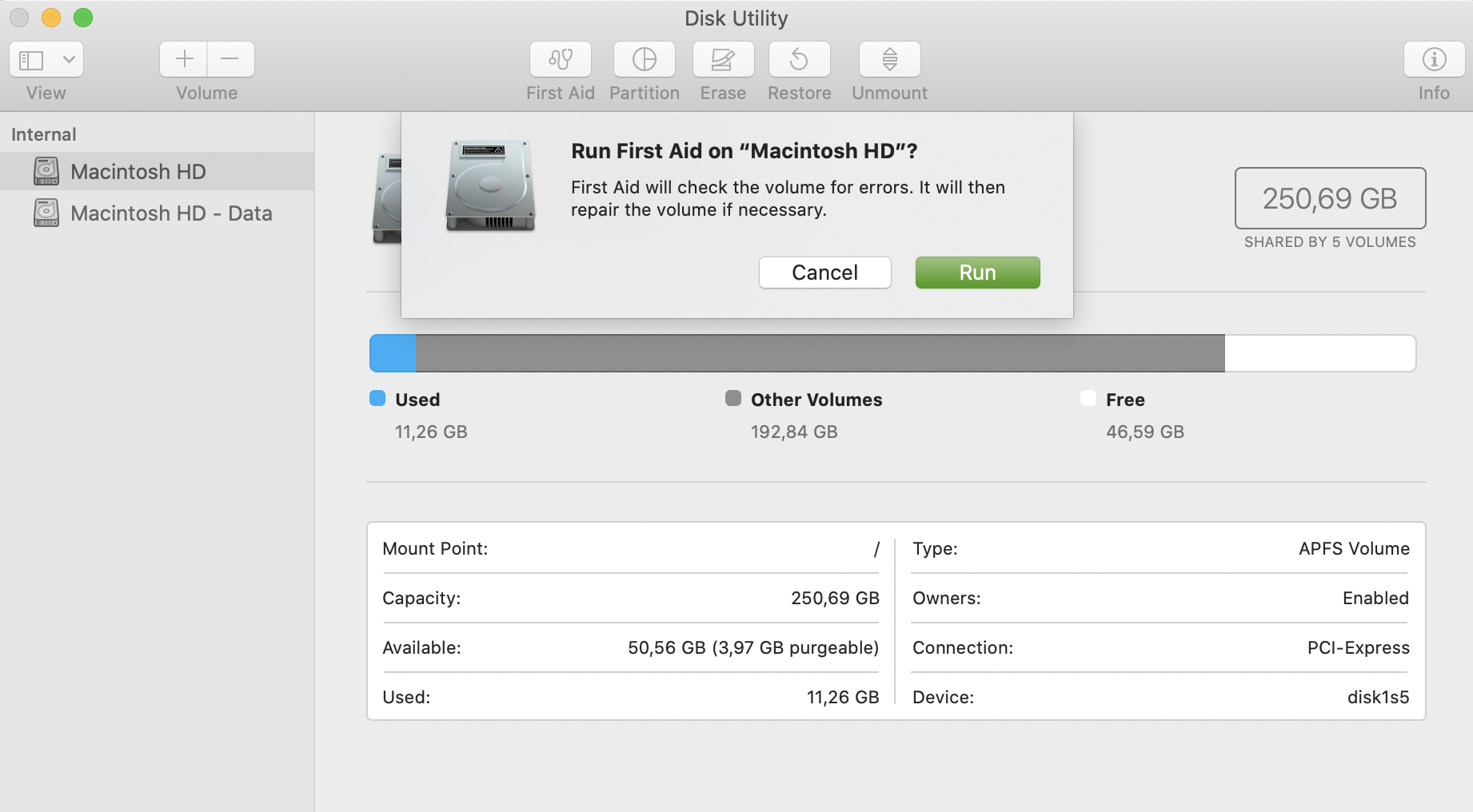Click the green zoom window button

83,18
